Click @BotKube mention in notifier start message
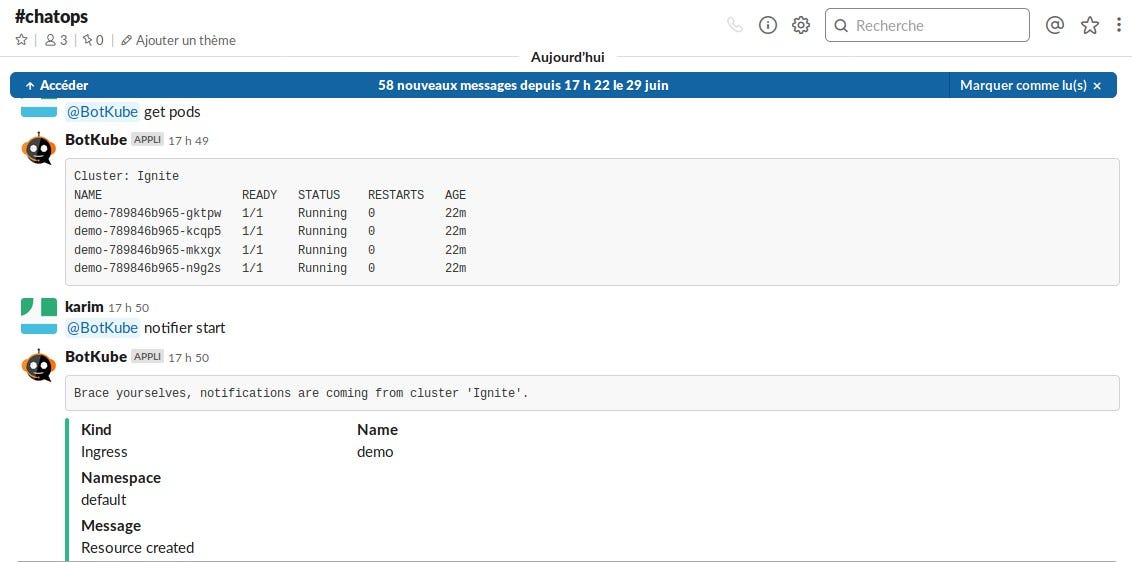The image size is (1132, 562). pyautogui.click(x=102, y=328)
